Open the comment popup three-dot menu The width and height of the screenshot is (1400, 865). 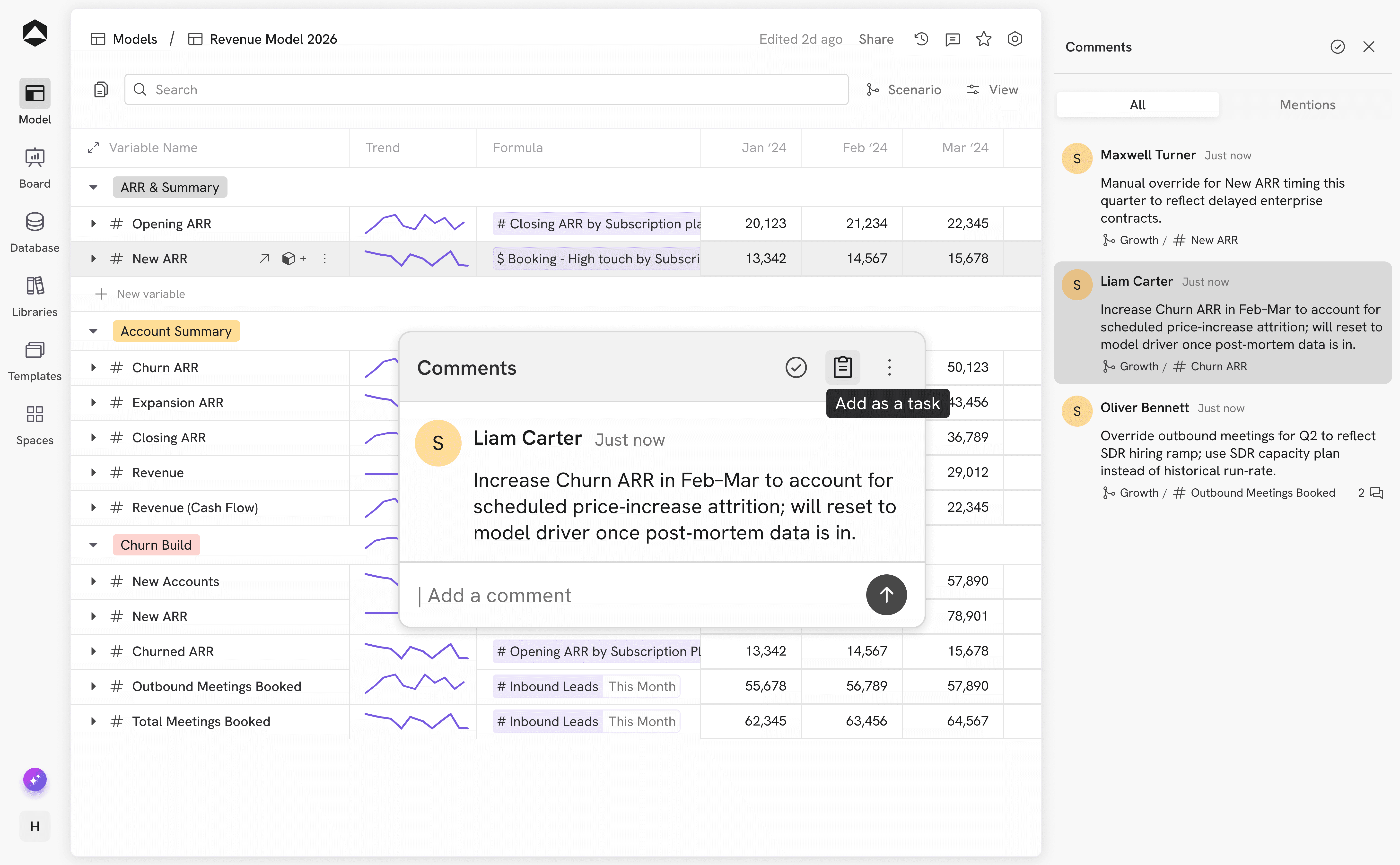pos(889,367)
